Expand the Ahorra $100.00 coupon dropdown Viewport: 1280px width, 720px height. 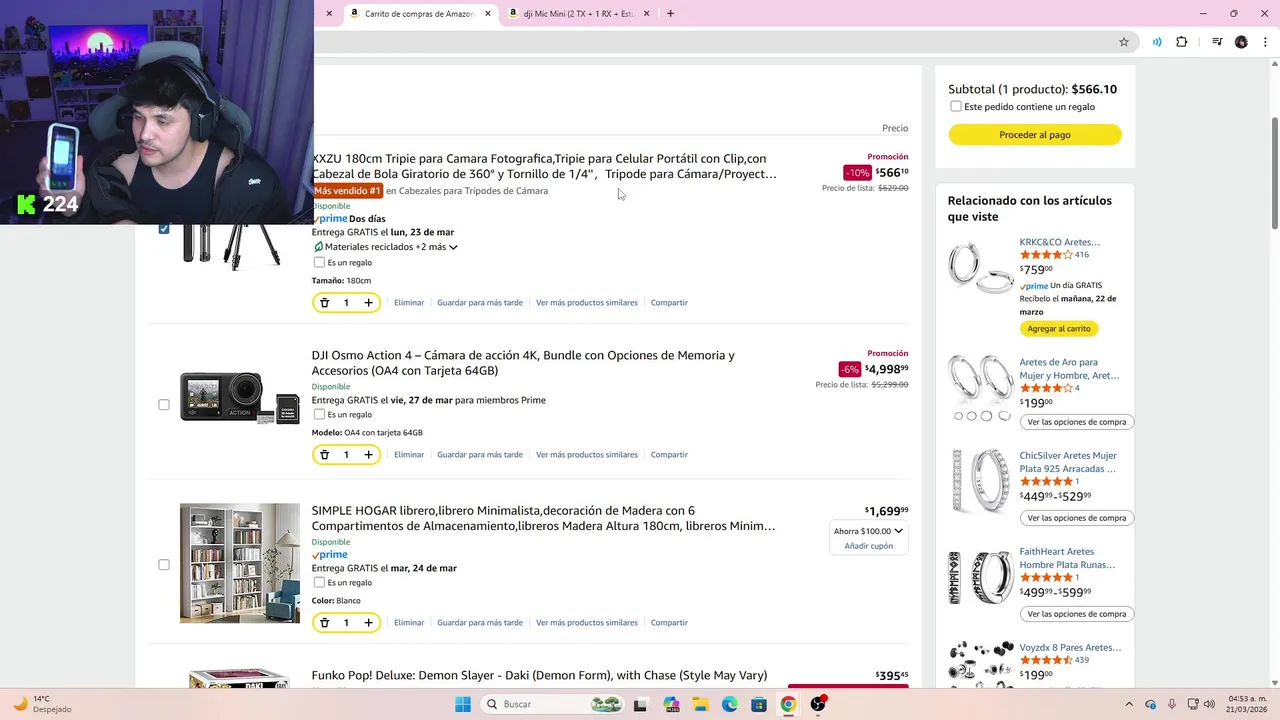(x=868, y=531)
